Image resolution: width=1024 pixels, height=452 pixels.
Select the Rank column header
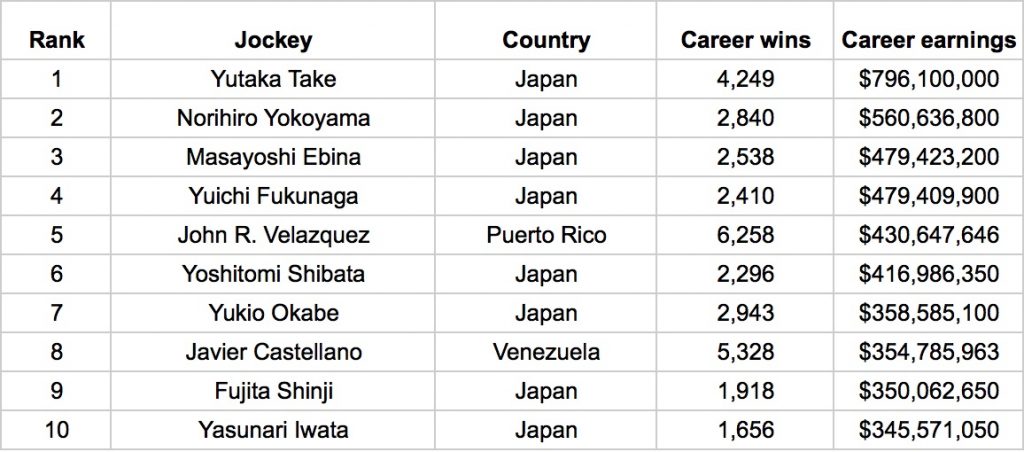pos(56,40)
